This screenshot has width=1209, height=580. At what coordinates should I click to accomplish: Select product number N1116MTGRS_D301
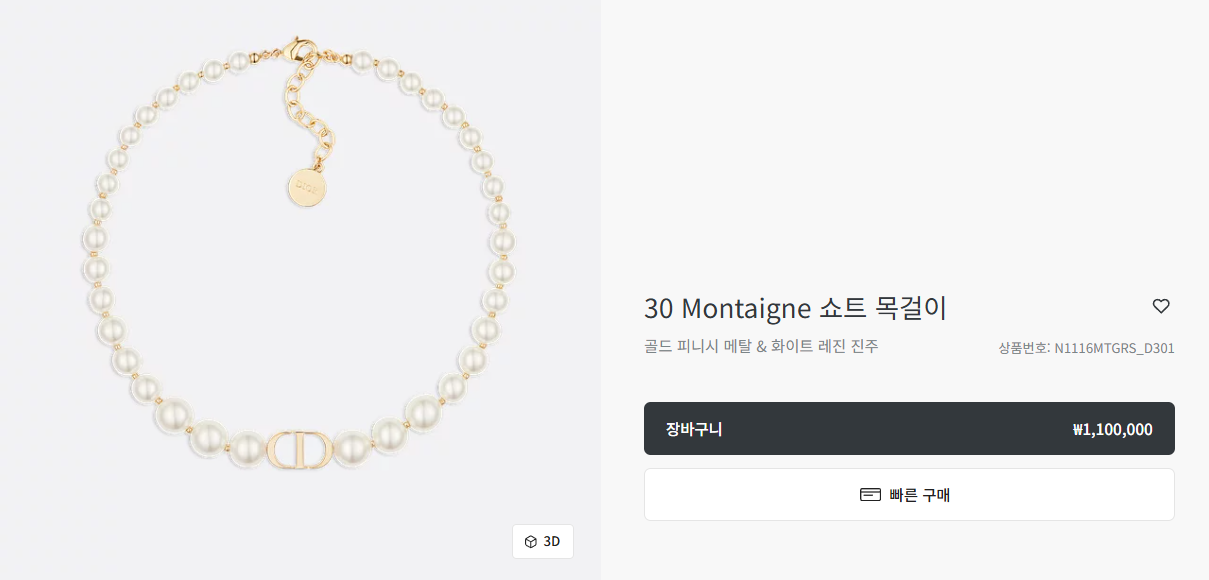(1114, 349)
